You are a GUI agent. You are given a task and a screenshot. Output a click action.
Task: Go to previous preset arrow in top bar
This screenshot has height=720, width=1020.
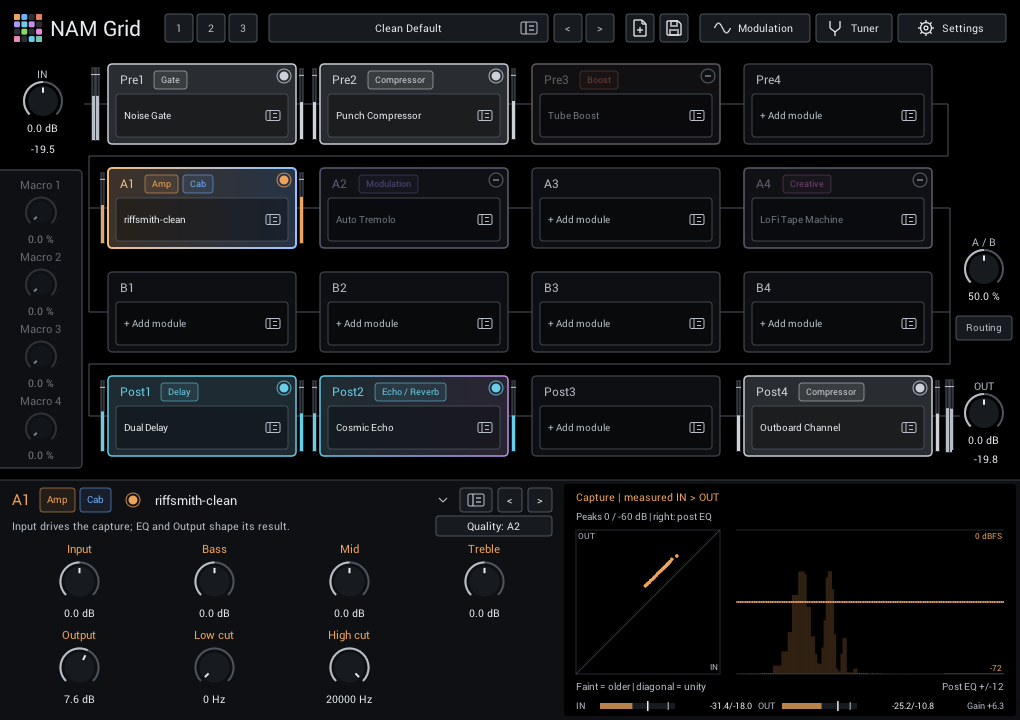click(x=568, y=28)
